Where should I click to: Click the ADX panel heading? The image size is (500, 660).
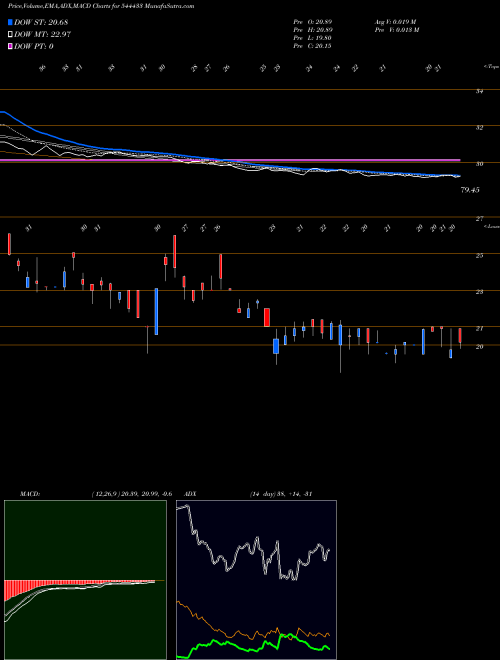click(x=190, y=494)
